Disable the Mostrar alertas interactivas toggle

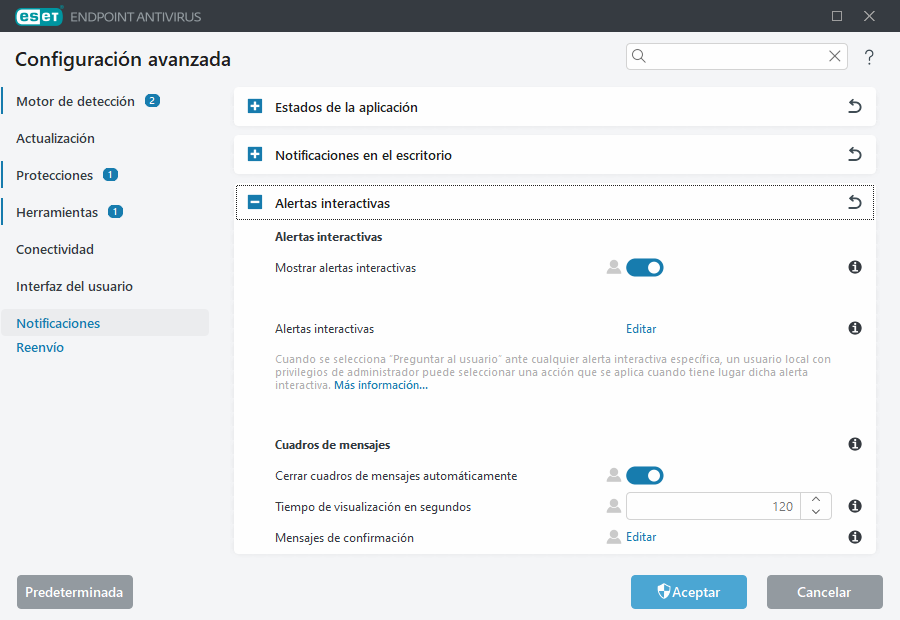[645, 267]
